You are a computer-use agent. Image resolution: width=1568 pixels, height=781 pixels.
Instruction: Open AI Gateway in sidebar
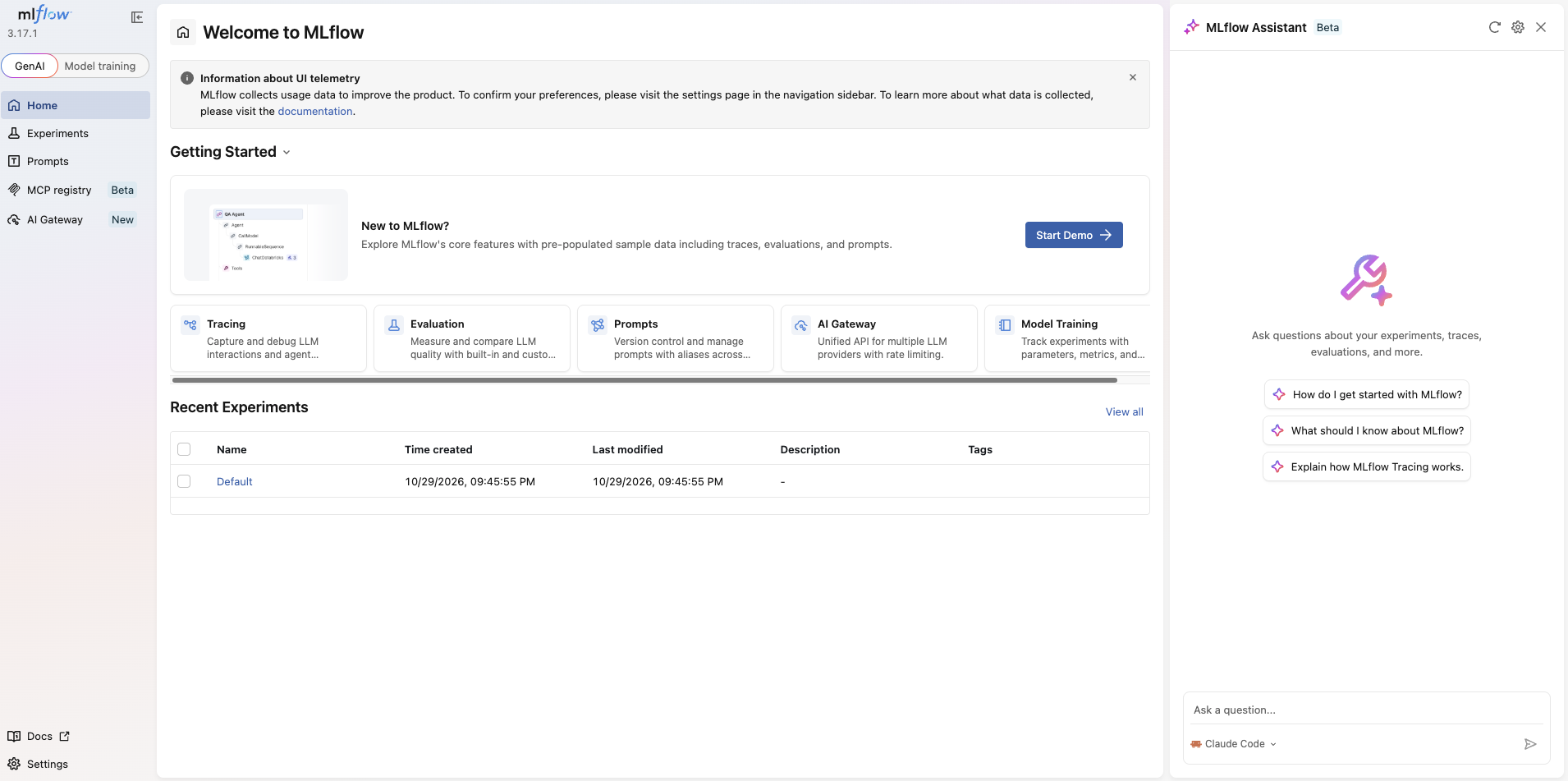(76, 219)
